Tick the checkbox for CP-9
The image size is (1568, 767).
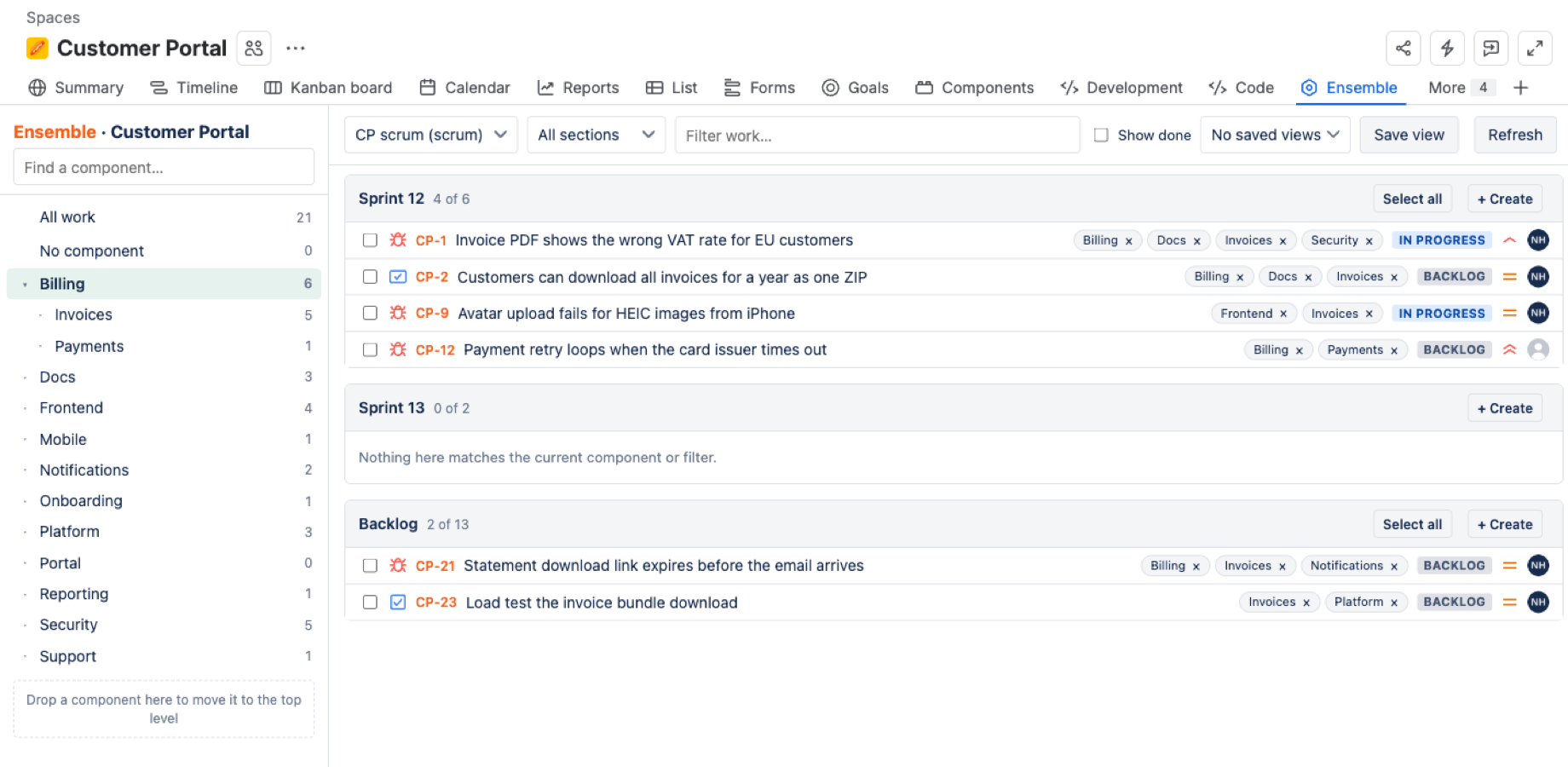click(x=370, y=314)
